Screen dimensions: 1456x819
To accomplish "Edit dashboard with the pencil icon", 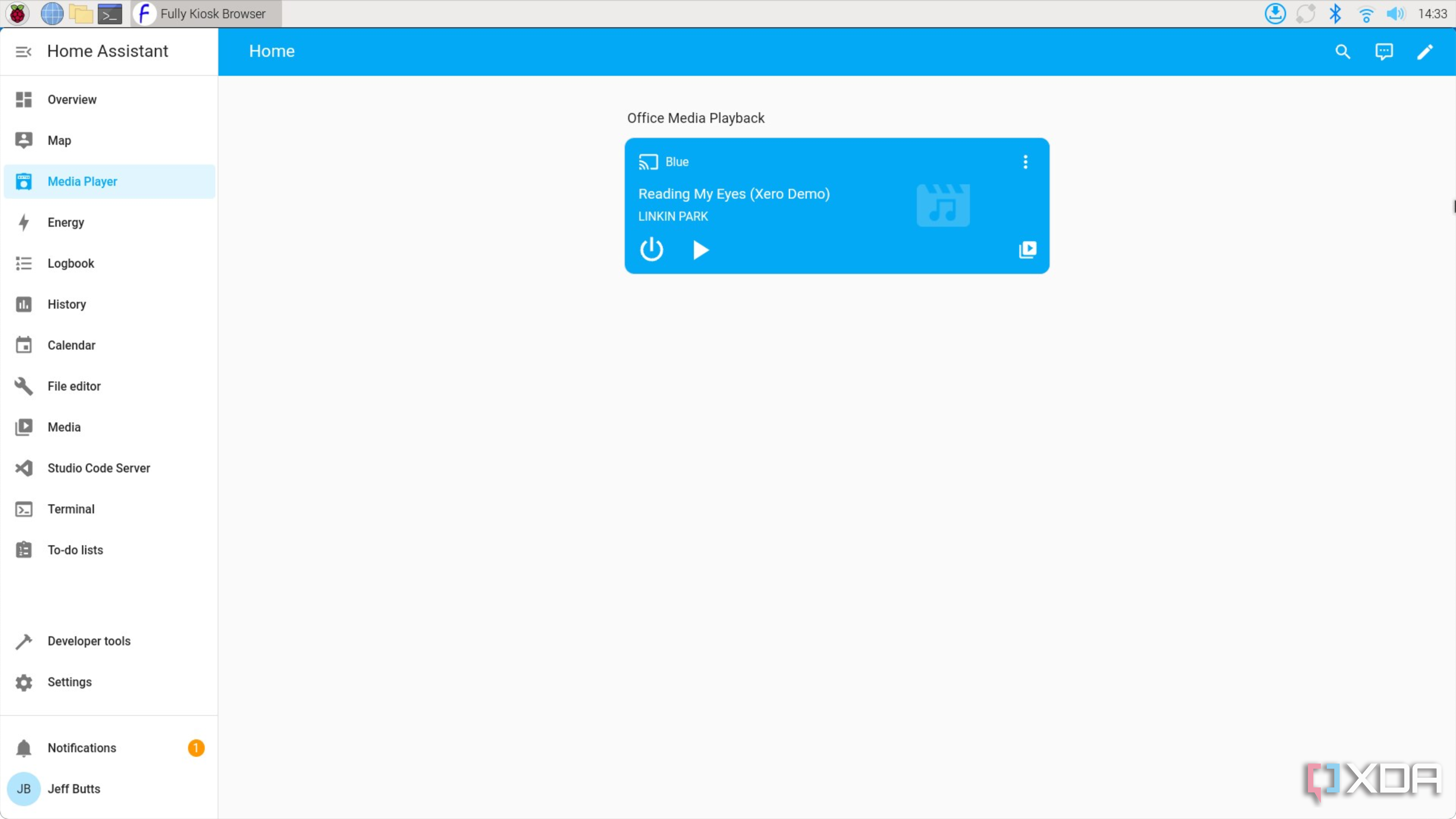I will [1425, 52].
